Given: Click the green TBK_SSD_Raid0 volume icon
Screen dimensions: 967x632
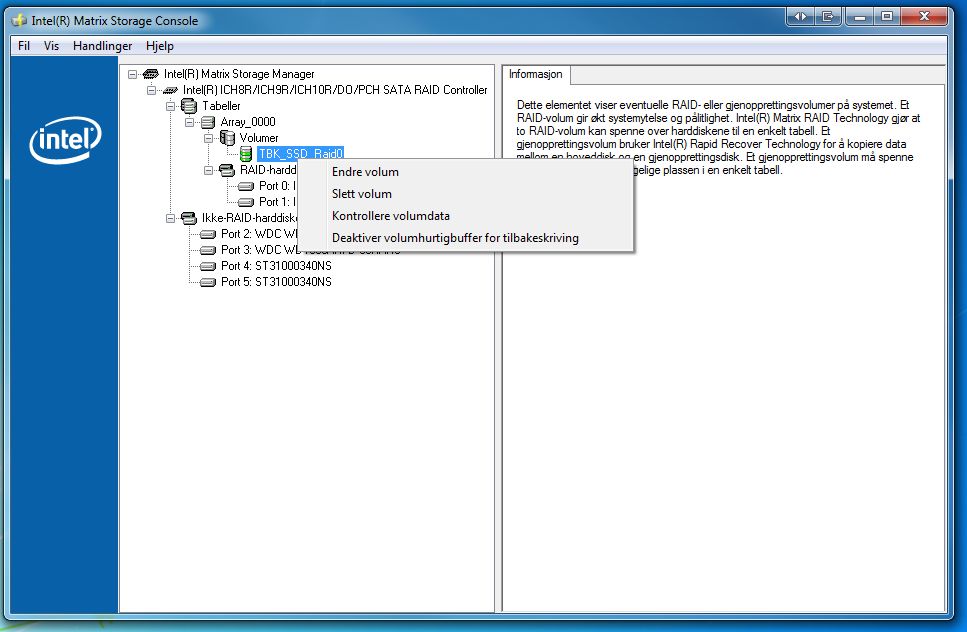Looking at the screenshot, I should [245, 154].
